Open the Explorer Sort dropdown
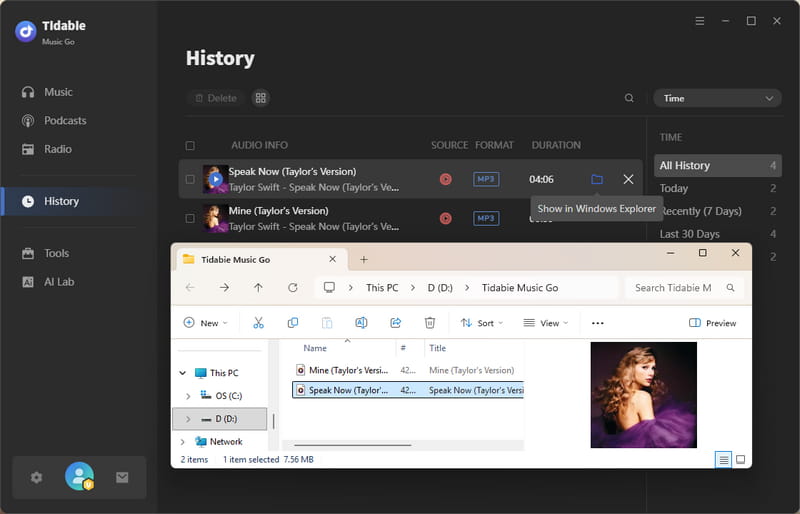This screenshot has height=514, width=800. [482, 323]
